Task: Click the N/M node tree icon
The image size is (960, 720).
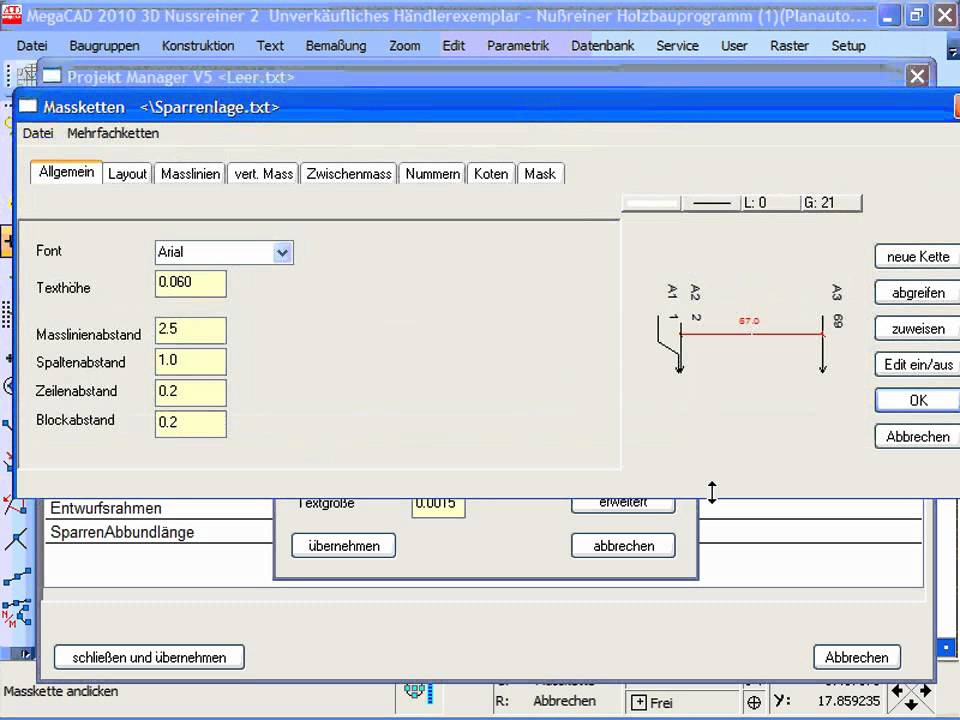Action: coord(17,613)
